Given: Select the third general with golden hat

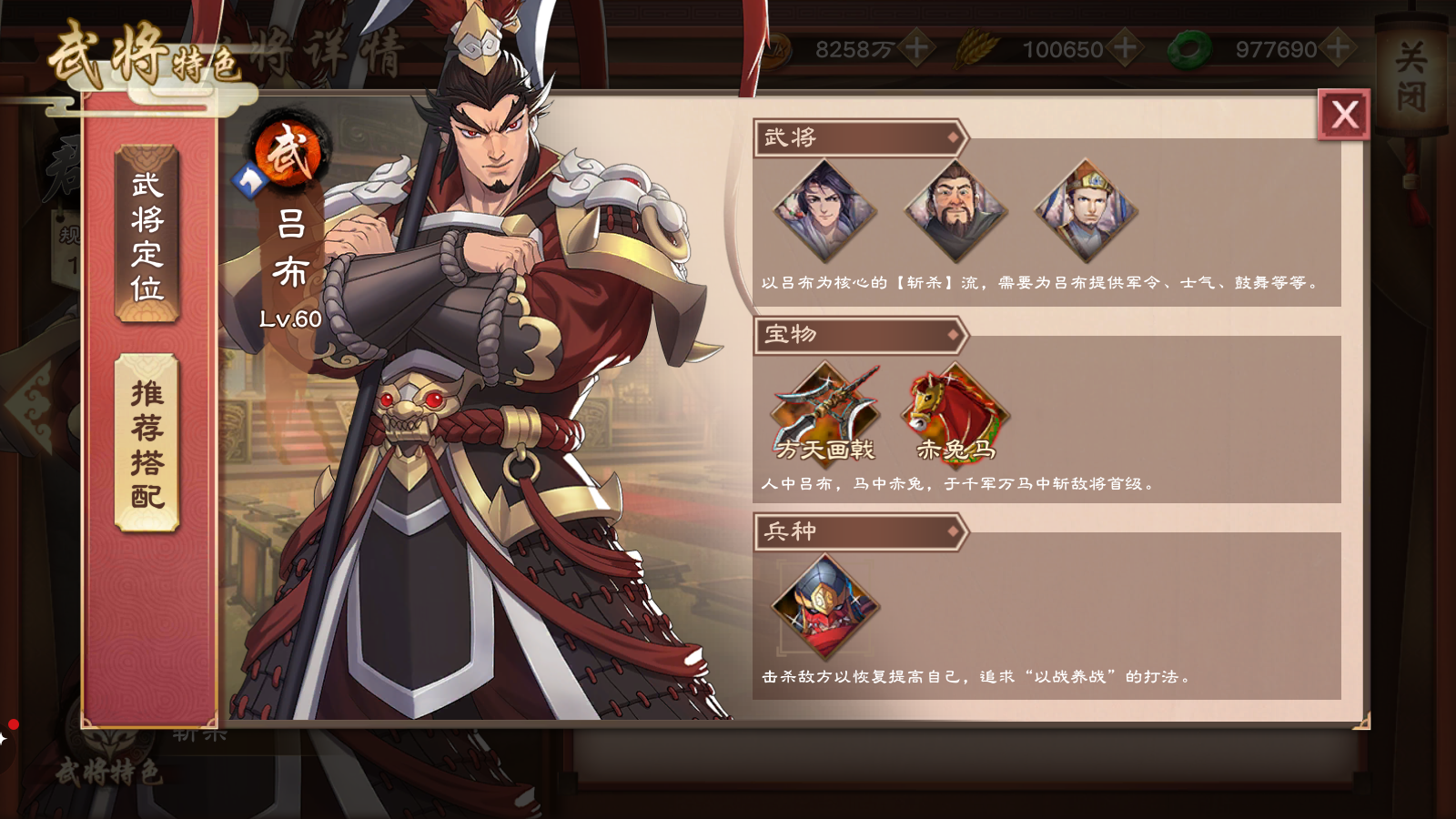Looking at the screenshot, I should [x=1086, y=211].
